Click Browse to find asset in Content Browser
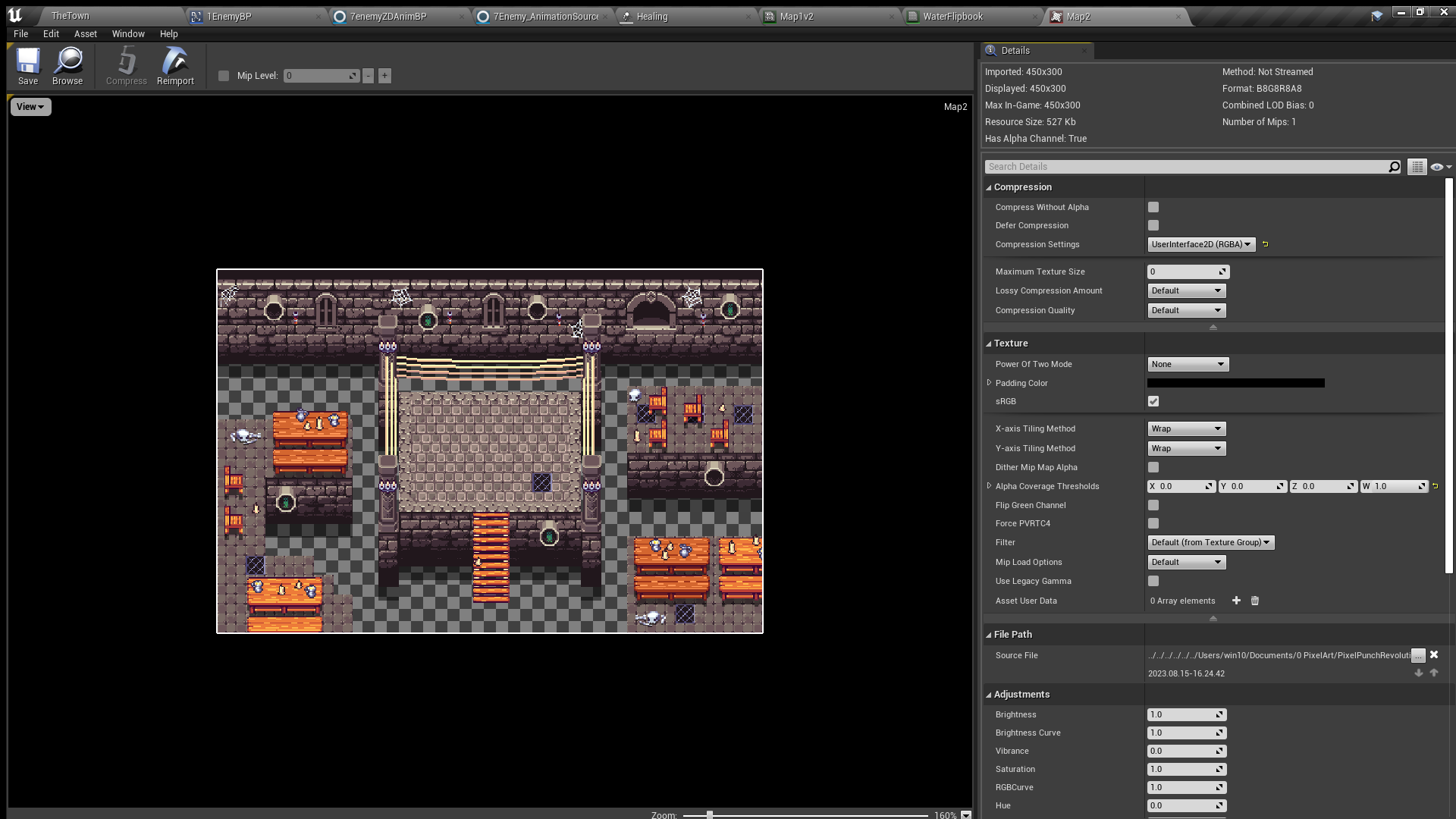Screen dimensions: 1456x819 tap(67, 66)
